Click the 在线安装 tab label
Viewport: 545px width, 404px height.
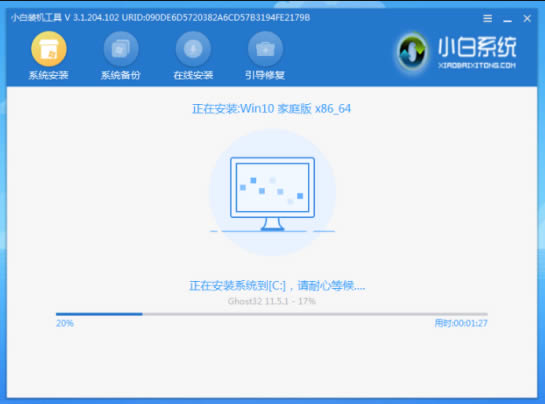pos(193,75)
